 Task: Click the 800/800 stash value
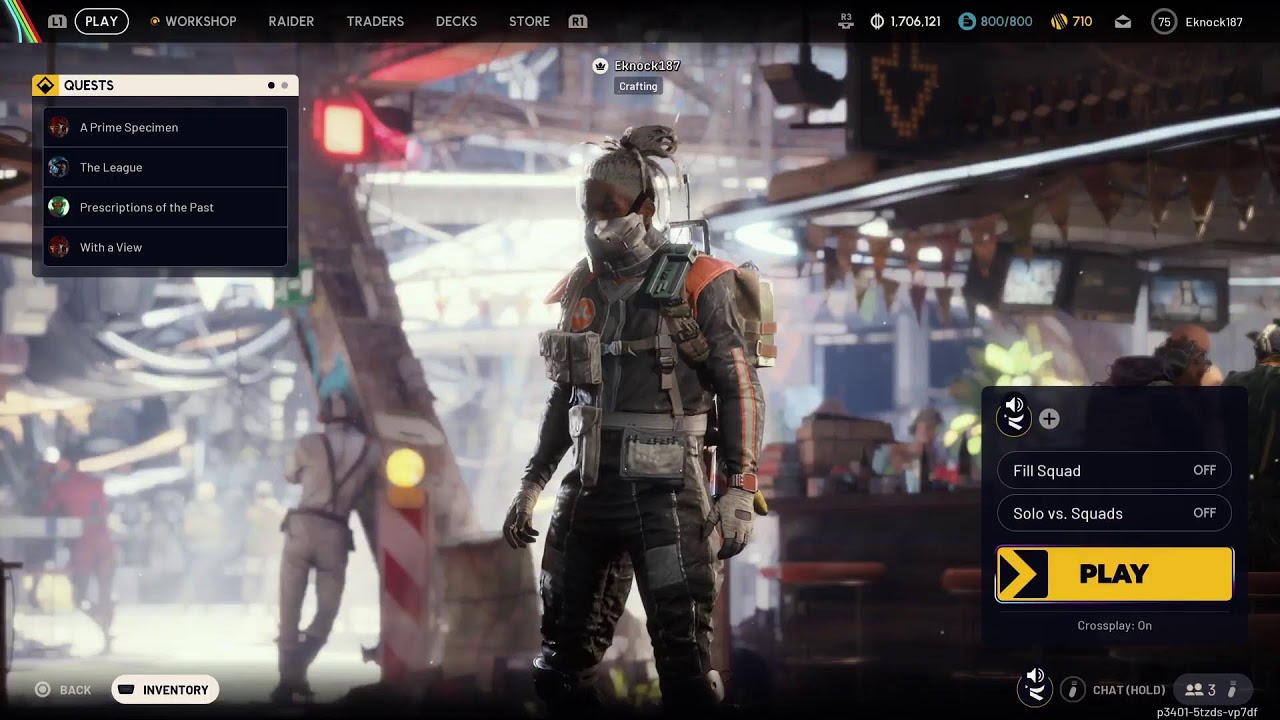tap(1006, 21)
